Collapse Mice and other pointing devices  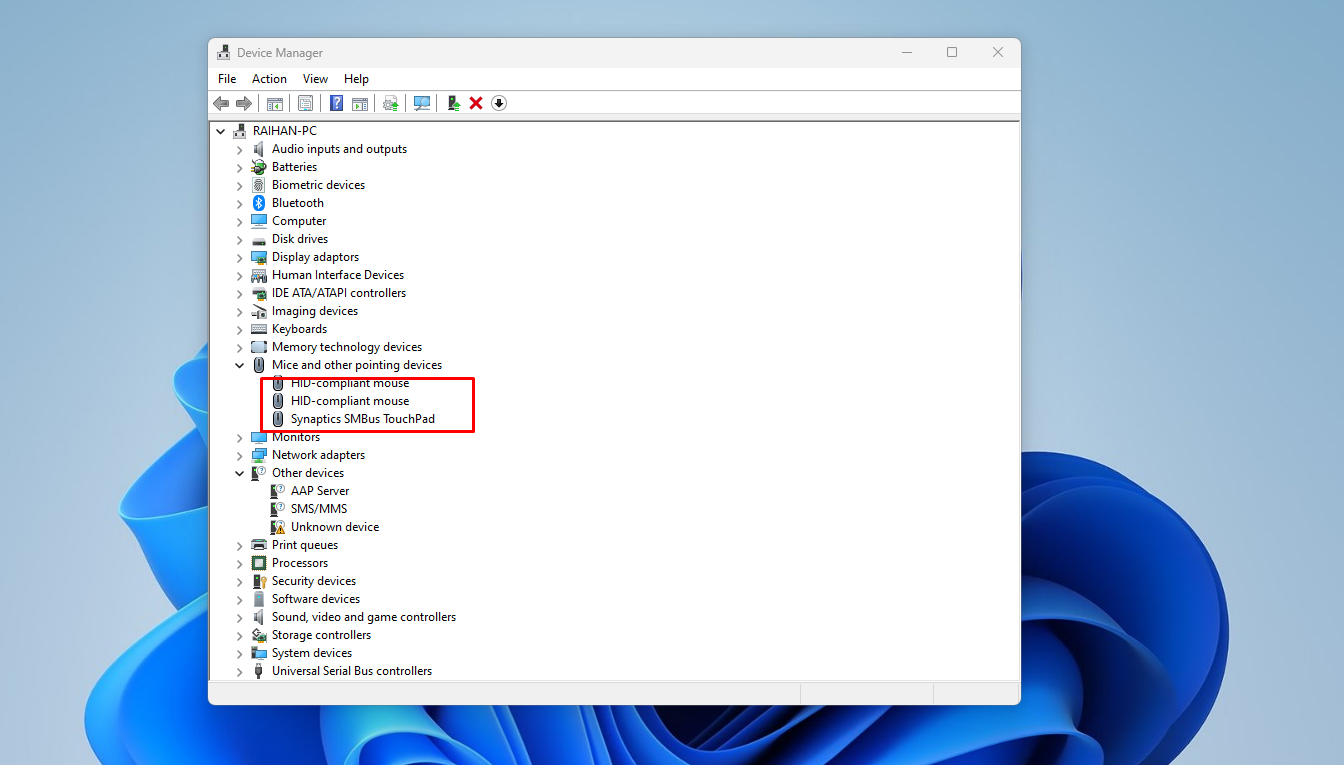click(240, 365)
